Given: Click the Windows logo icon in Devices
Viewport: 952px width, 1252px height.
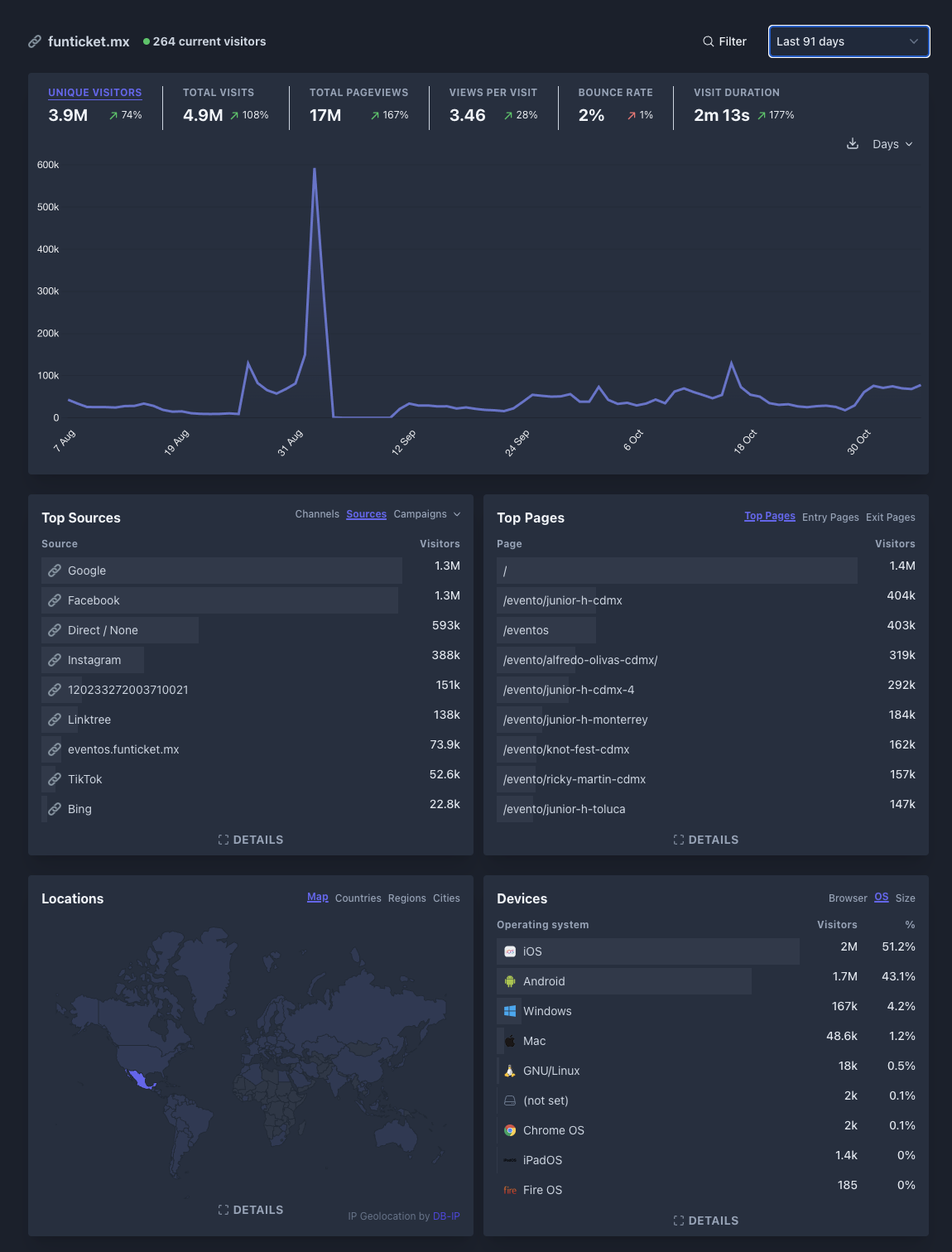Looking at the screenshot, I should 510,1011.
